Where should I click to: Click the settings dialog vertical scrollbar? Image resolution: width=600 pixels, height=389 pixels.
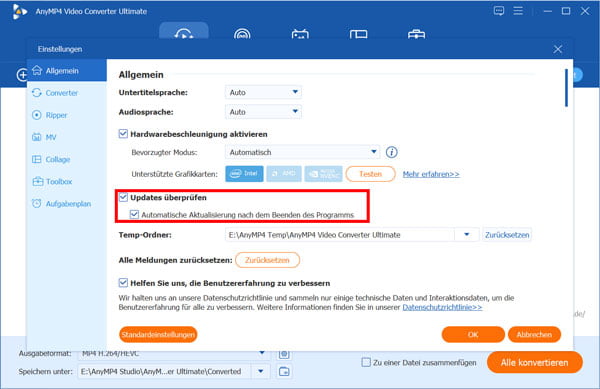point(566,88)
